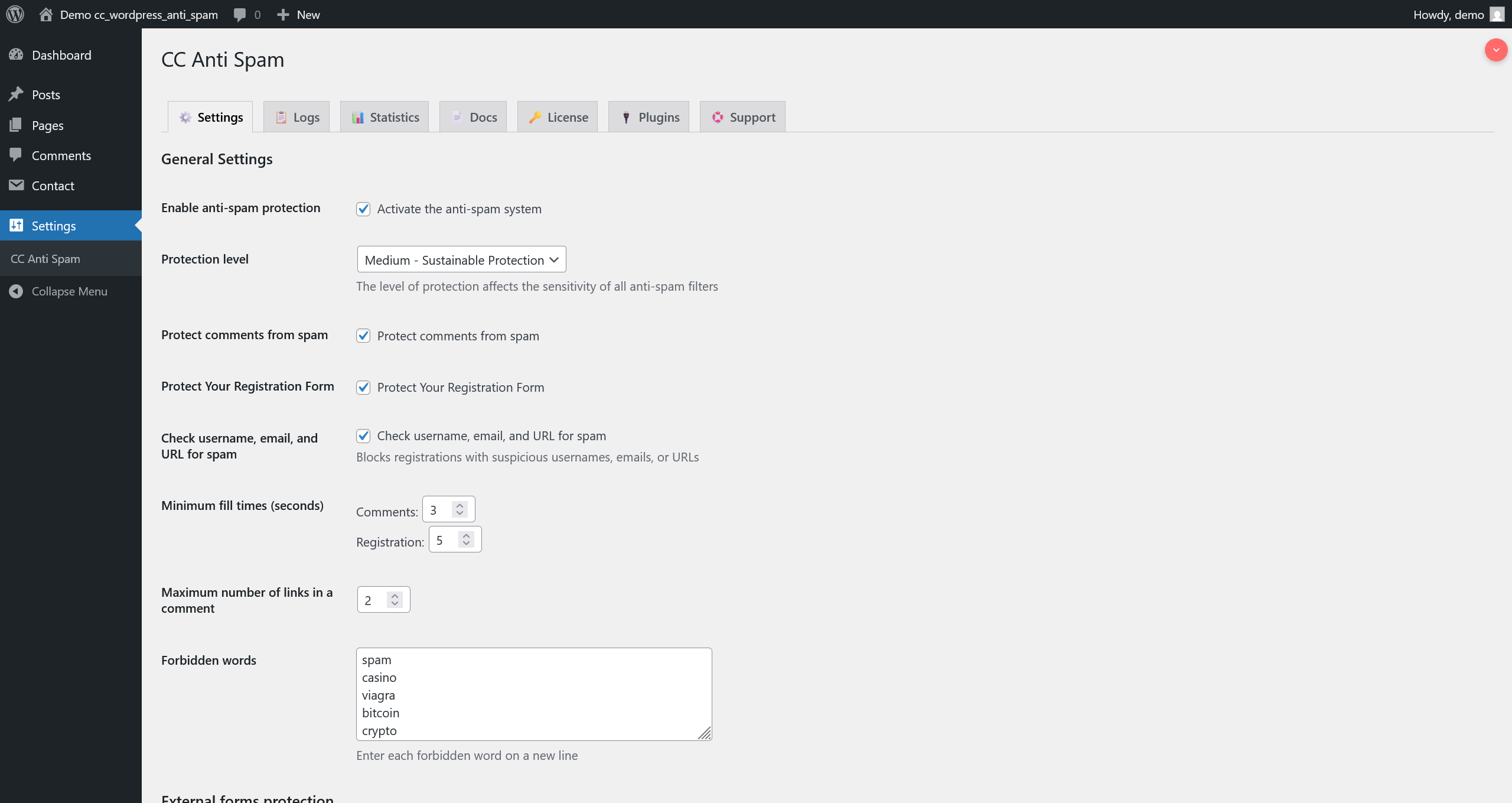The image size is (1512, 803).
Task: Disable Activate the anti-spam system
Action: tap(363, 209)
